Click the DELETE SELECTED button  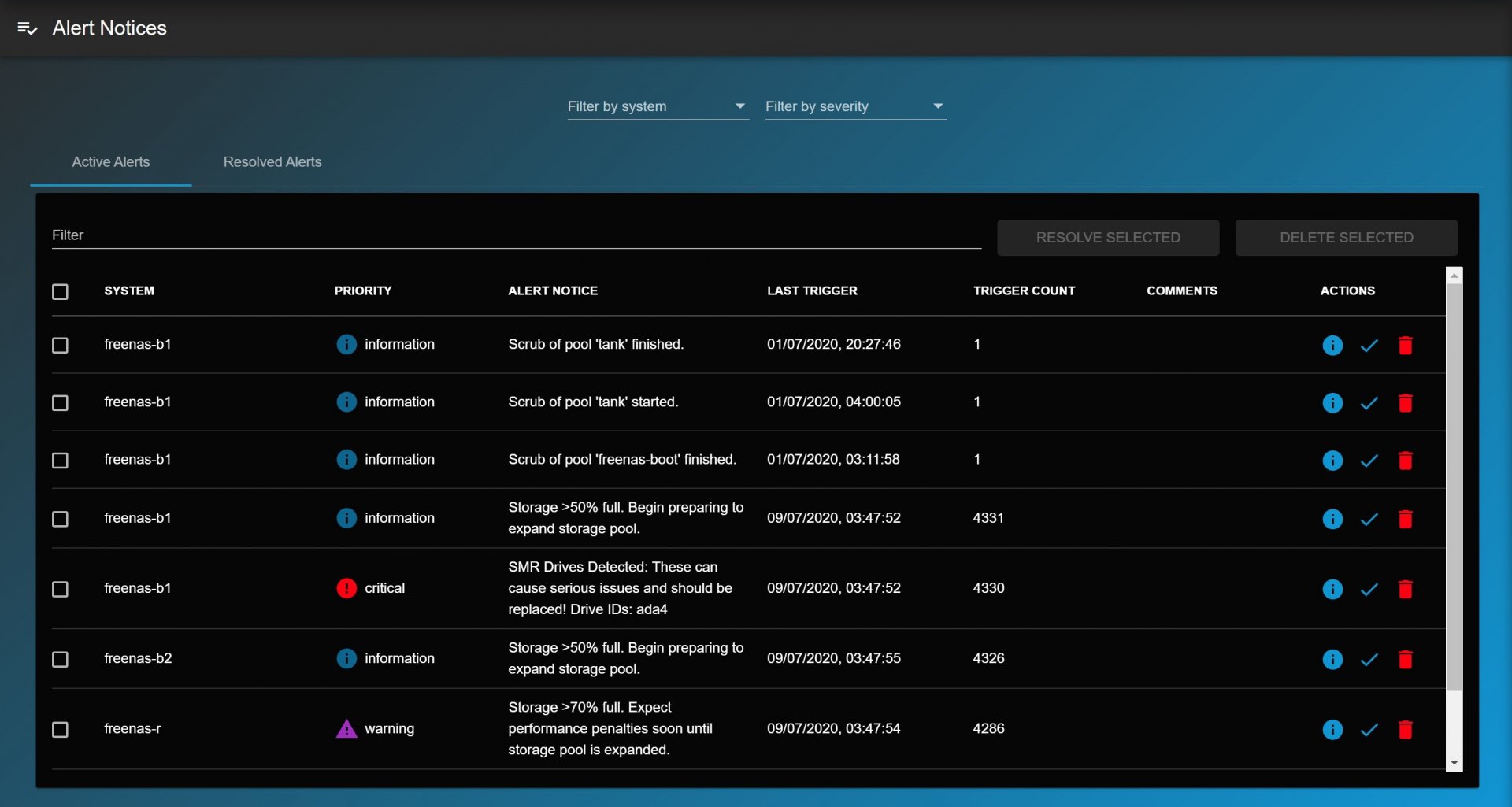tap(1347, 237)
